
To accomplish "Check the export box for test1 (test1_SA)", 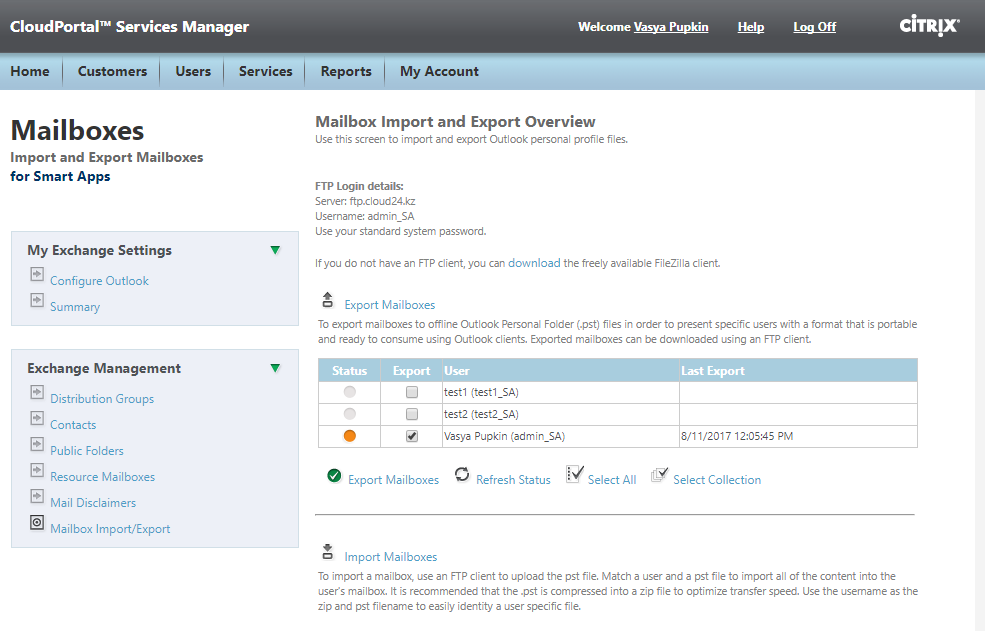I will (412, 392).
